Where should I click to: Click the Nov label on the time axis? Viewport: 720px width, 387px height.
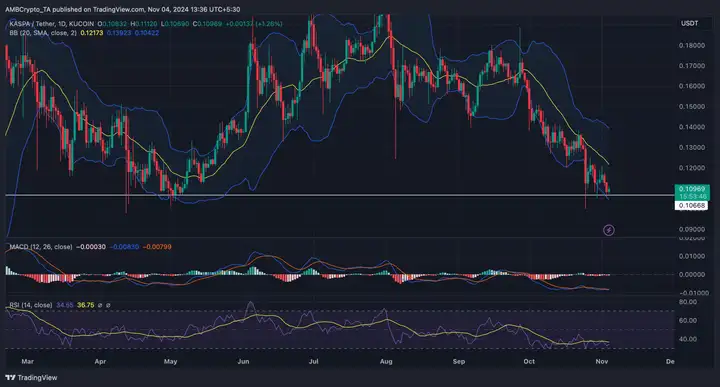click(602, 361)
